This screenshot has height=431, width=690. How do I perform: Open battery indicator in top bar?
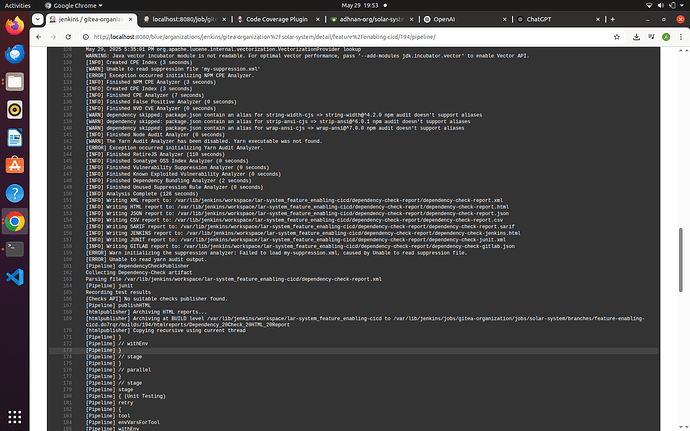point(672,5)
